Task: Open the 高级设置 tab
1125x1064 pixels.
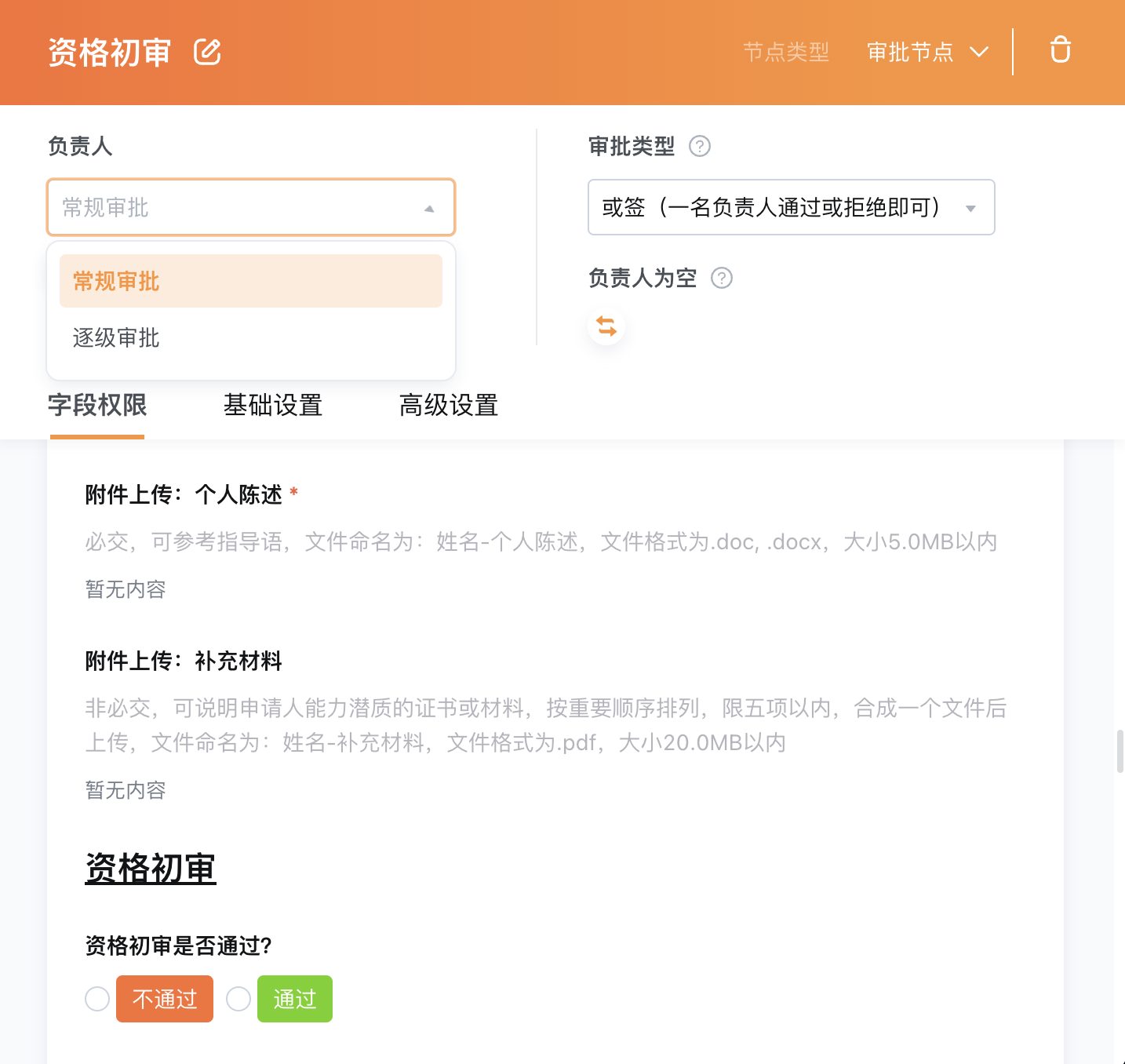Action: (449, 406)
